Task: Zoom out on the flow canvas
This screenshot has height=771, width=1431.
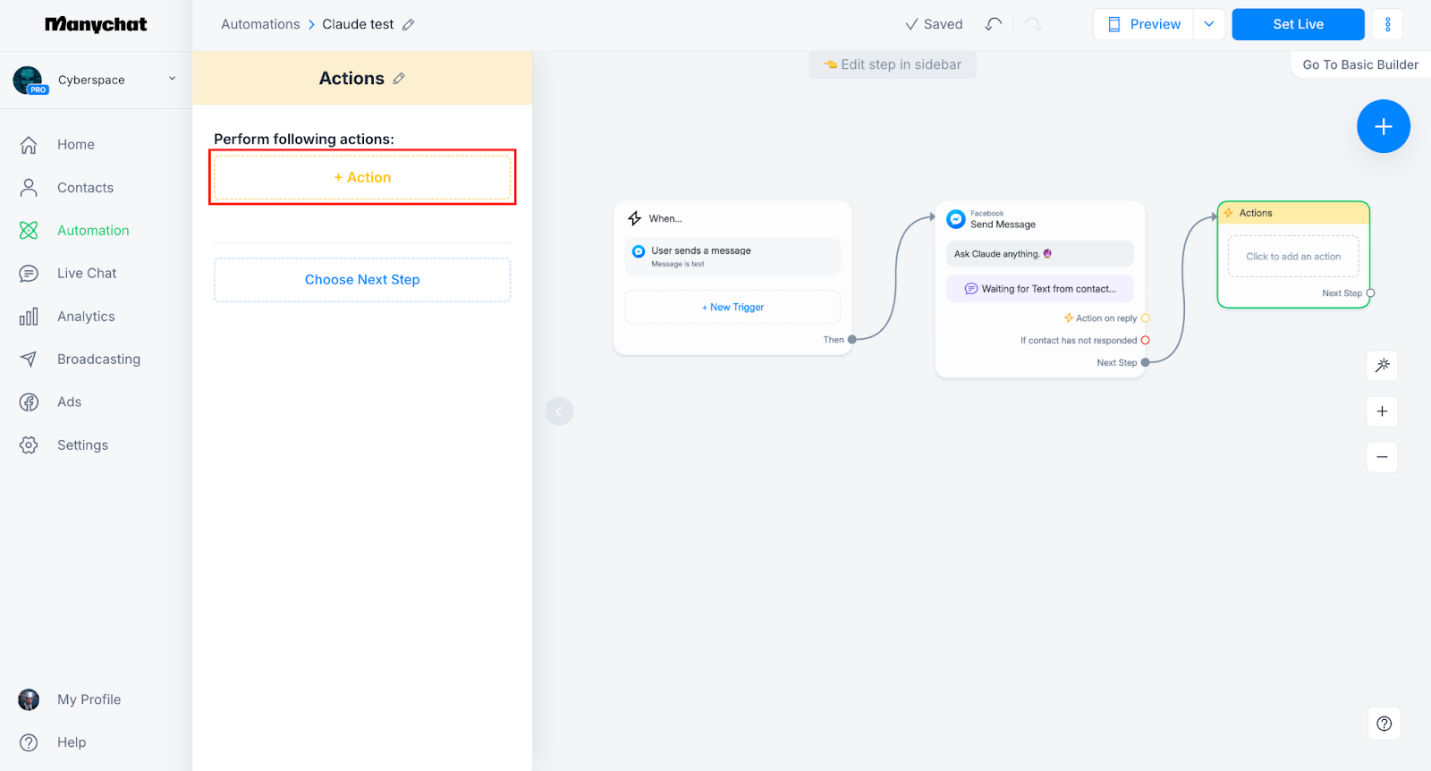Action: click(1382, 457)
